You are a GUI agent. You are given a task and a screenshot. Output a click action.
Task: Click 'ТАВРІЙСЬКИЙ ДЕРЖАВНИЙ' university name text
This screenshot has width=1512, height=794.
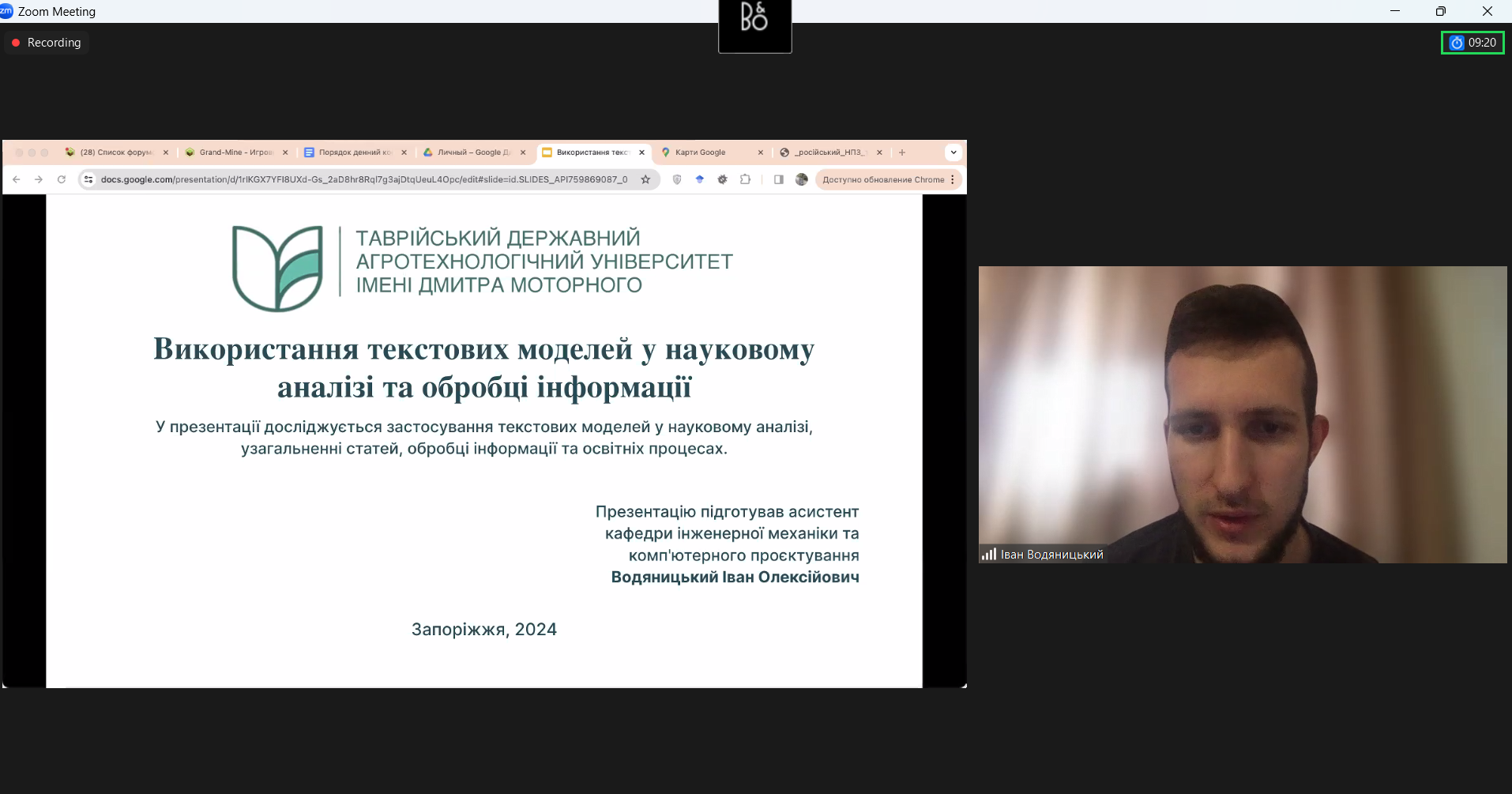click(x=498, y=238)
